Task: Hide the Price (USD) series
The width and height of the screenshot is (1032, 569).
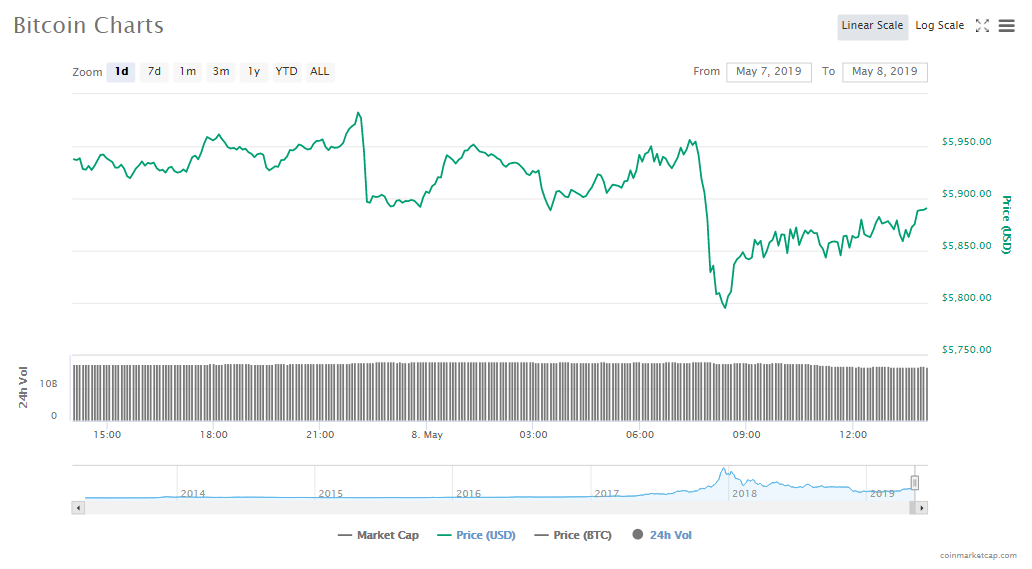Action: click(476, 535)
